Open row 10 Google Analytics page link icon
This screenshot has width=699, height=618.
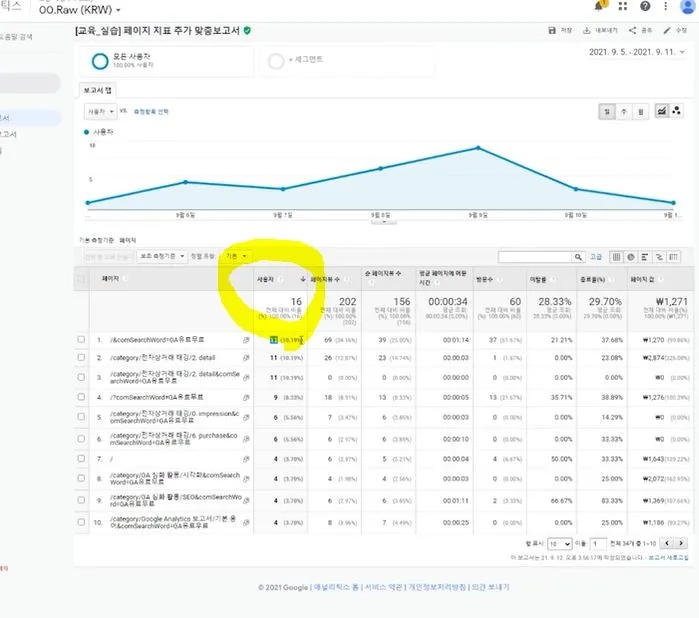[246, 523]
